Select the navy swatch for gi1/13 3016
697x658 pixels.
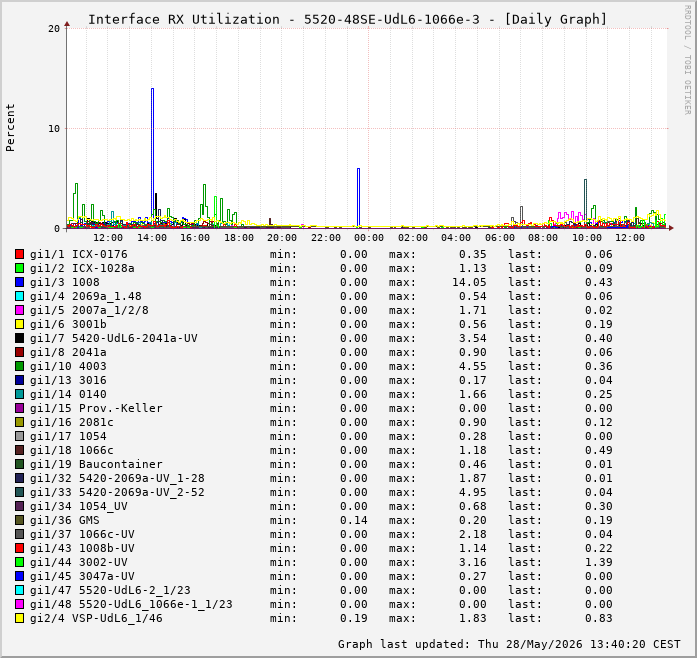(x=19, y=380)
